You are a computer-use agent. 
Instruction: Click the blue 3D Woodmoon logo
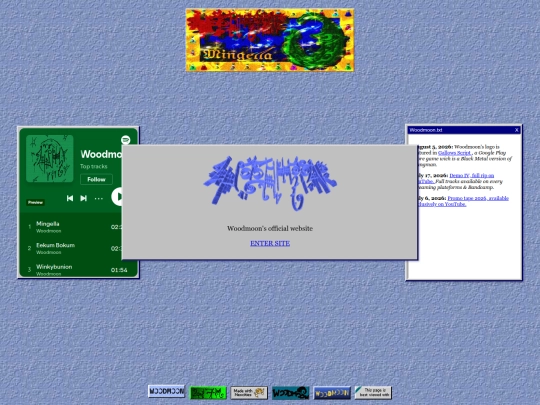coord(270,183)
